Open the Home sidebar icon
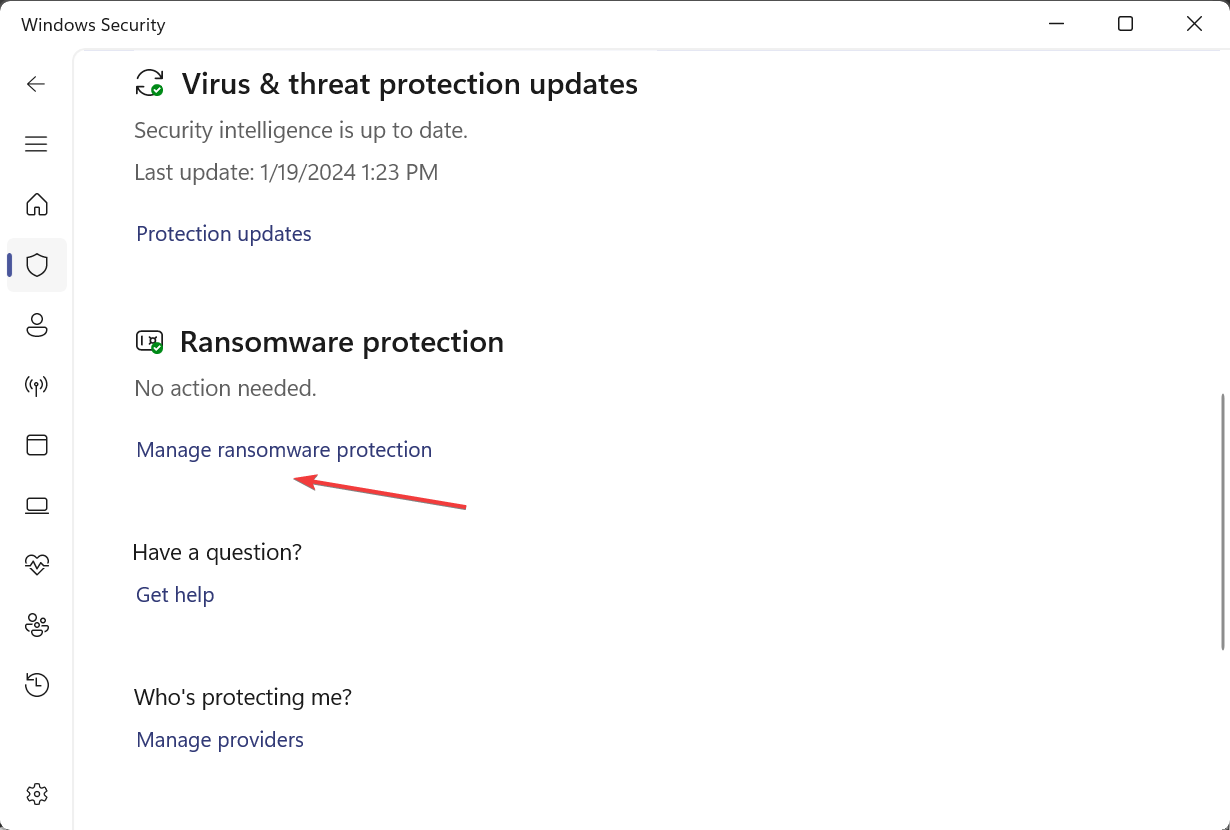This screenshot has height=830, width=1230. [x=37, y=205]
